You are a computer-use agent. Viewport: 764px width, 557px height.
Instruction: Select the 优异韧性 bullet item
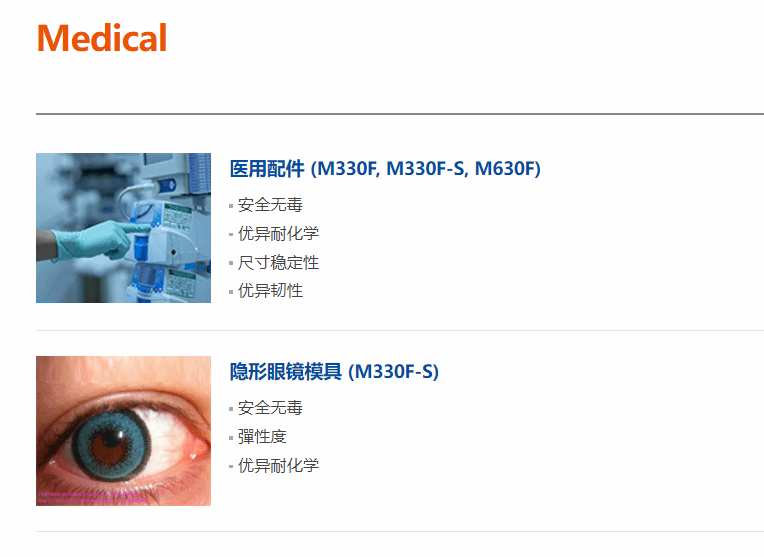pyautogui.click(x=270, y=291)
